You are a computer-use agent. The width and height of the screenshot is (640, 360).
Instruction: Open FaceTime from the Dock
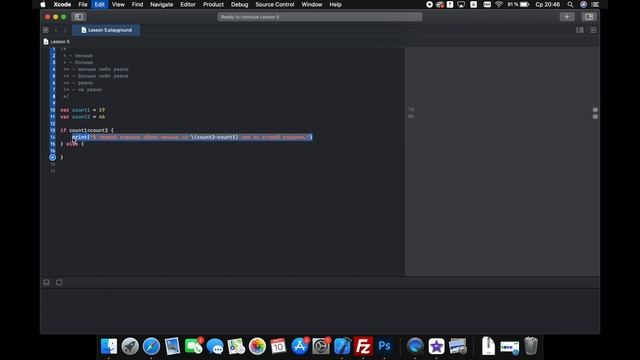tap(194, 346)
